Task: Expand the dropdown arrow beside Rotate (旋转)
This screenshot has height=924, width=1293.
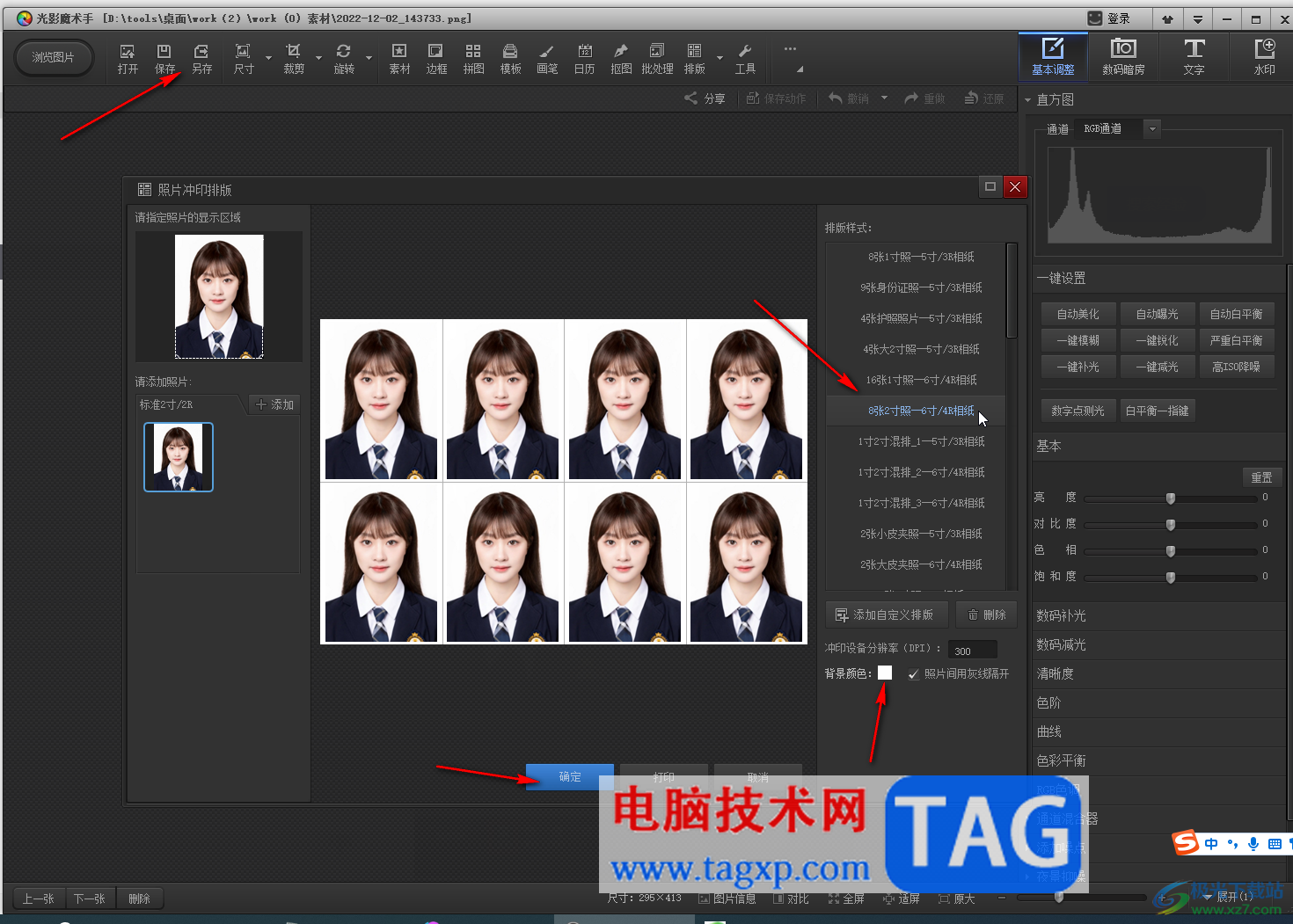Action: pos(369,59)
